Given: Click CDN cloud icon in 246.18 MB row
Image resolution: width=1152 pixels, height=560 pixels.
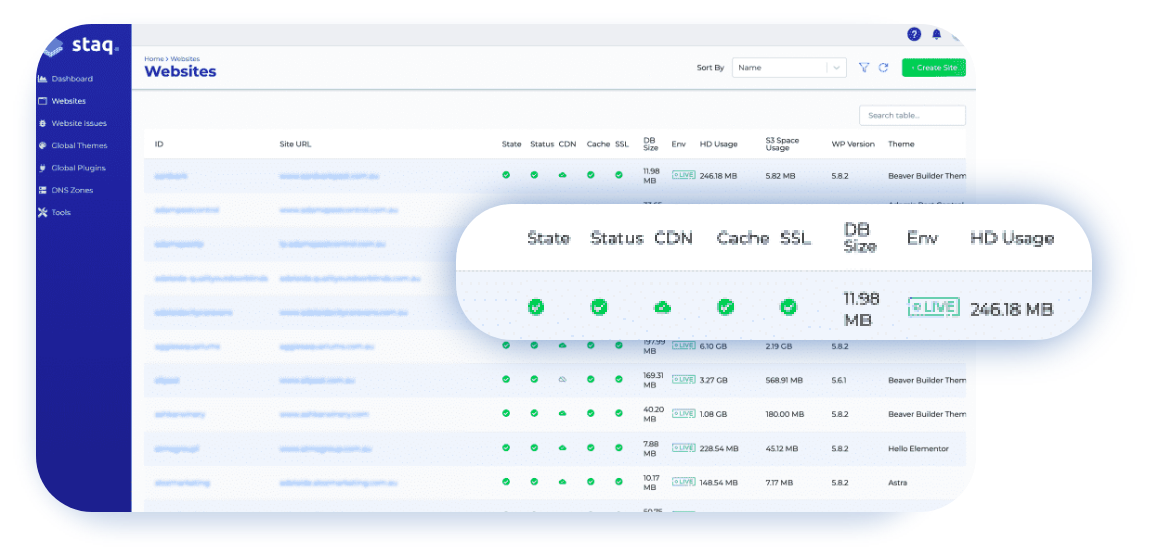Looking at the screenshot, I should [x=563, y=175].
